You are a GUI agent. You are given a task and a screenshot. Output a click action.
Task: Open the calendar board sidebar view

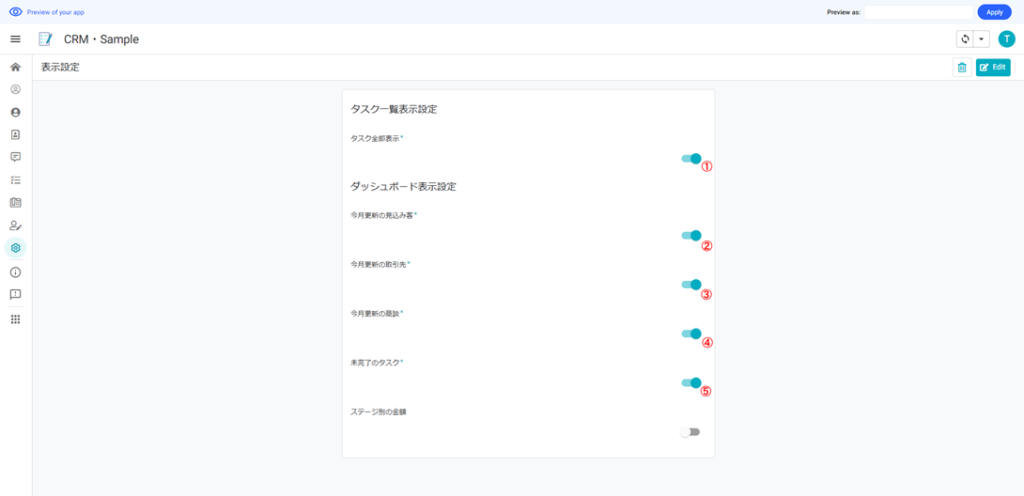point(16,202)
